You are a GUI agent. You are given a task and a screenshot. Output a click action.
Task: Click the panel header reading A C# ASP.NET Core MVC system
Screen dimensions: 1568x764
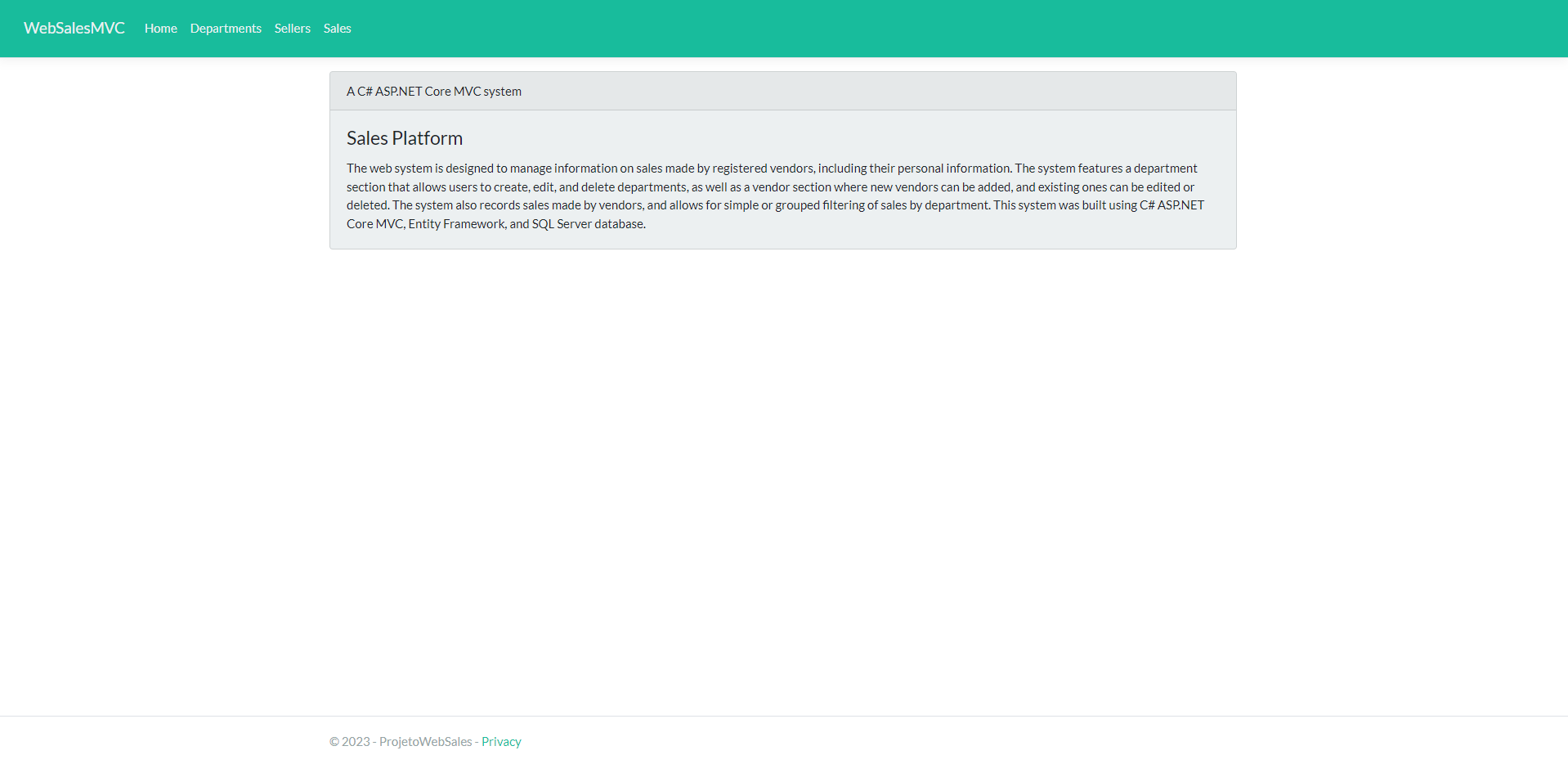[434, 91]
